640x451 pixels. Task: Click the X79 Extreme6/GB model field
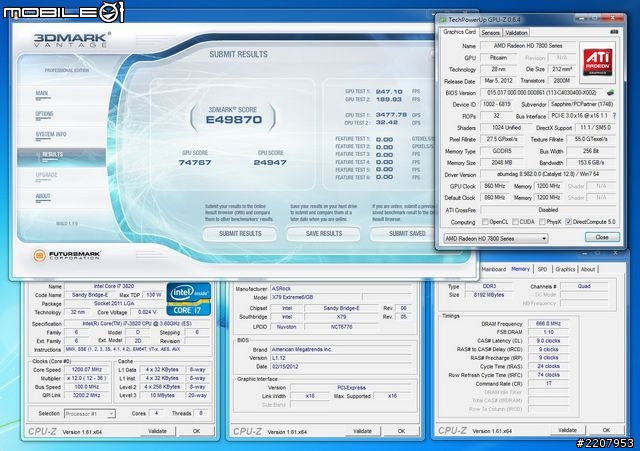tap(315, 297)
